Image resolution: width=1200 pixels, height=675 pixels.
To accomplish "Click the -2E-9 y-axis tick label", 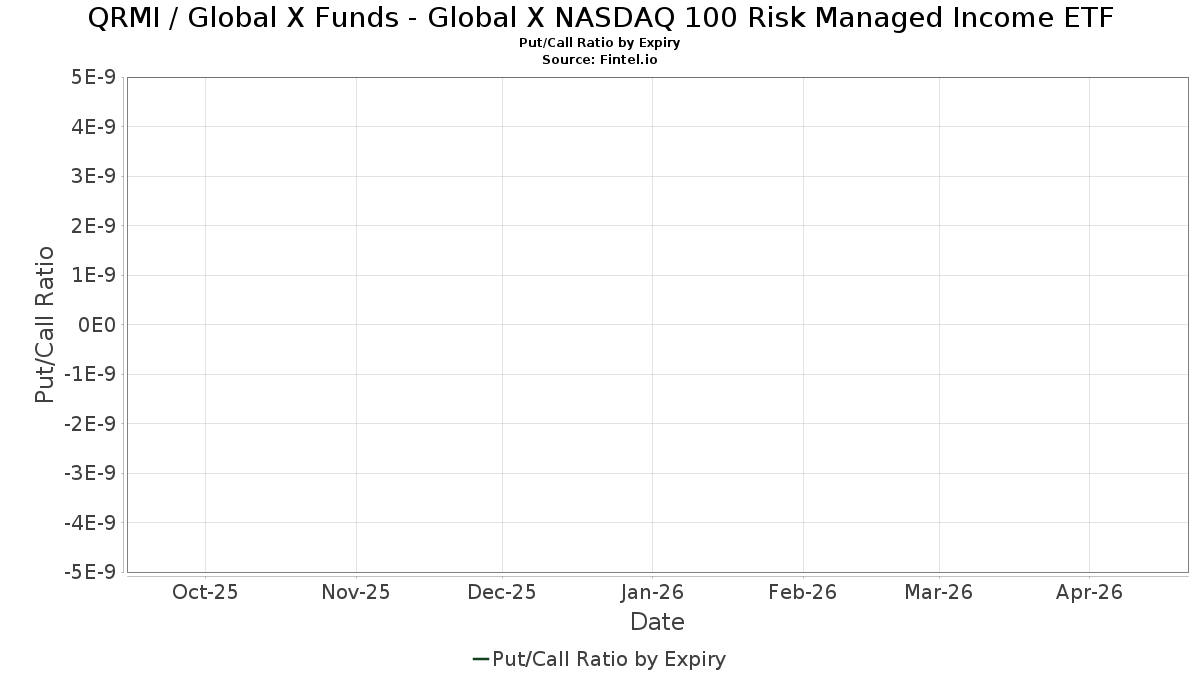I will click(91, 424).
